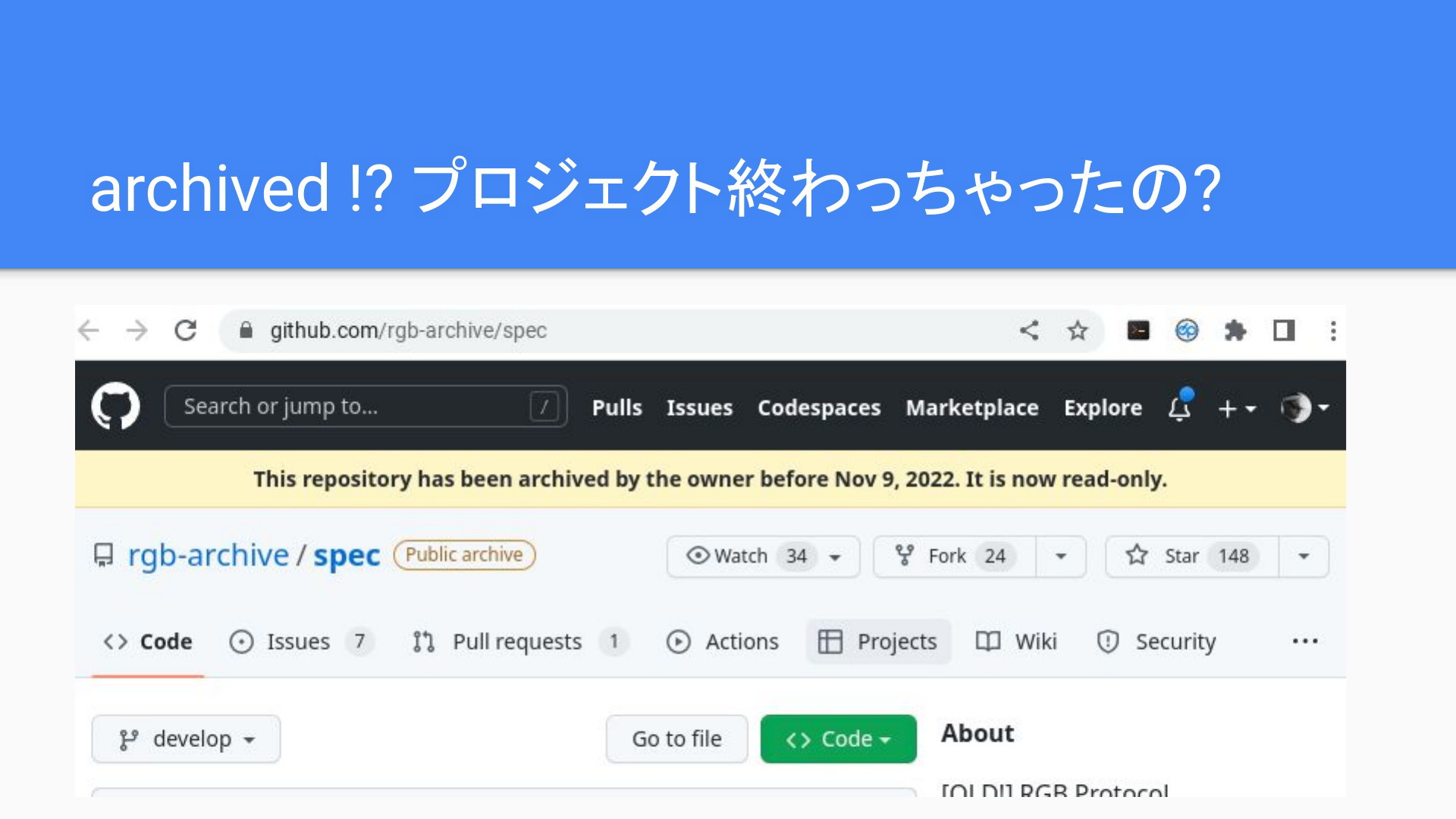Click the slash shortcut key hint
Viewport: 1456px width, 819px height.
point(544,407)
